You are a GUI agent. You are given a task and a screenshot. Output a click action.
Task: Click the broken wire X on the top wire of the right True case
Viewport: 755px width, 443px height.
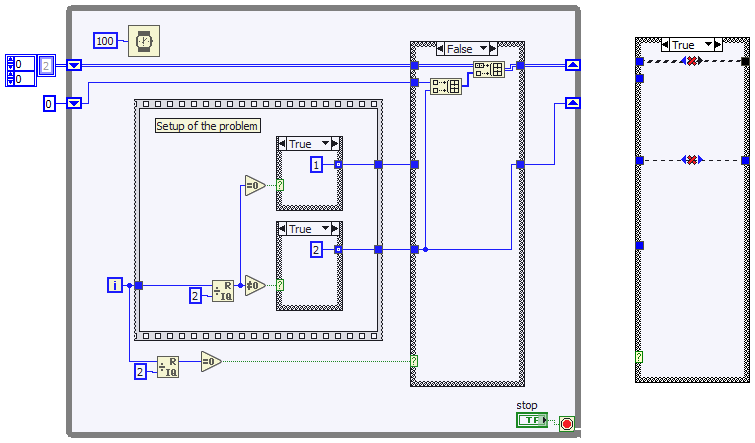692,61
